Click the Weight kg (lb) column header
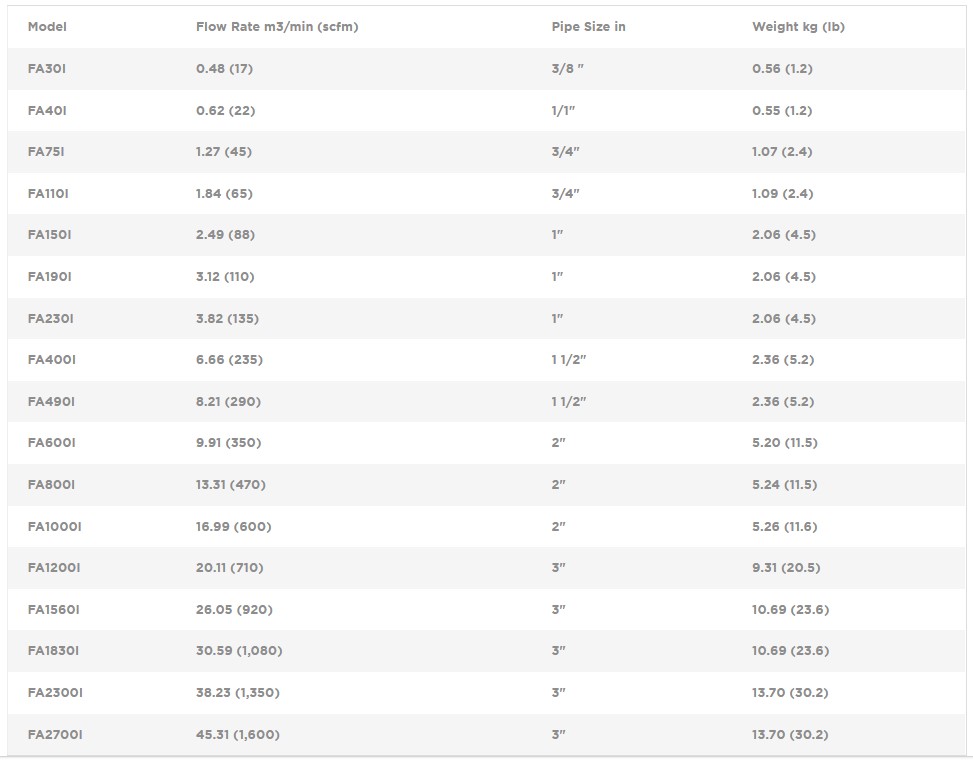 click(798, 27)
